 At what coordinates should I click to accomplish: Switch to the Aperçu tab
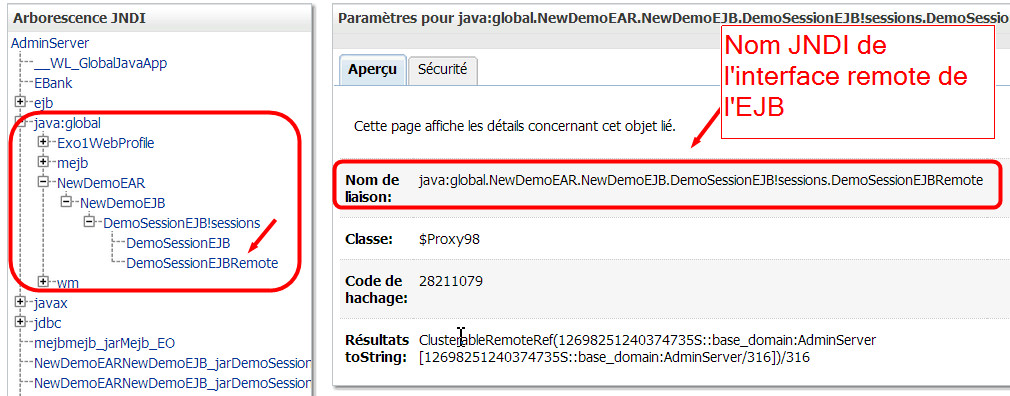(372, 70)
